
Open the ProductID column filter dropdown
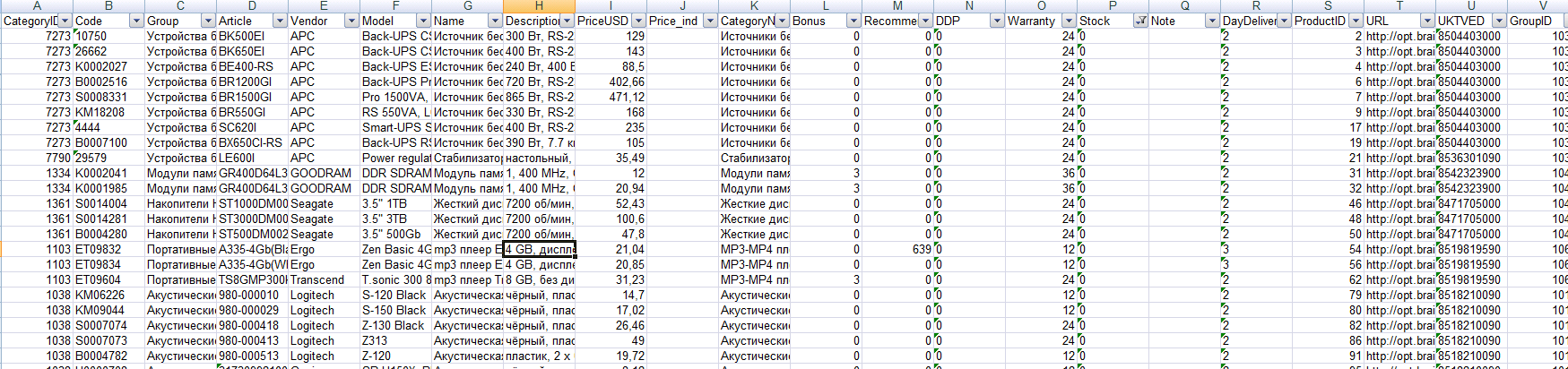(1356, 21)
